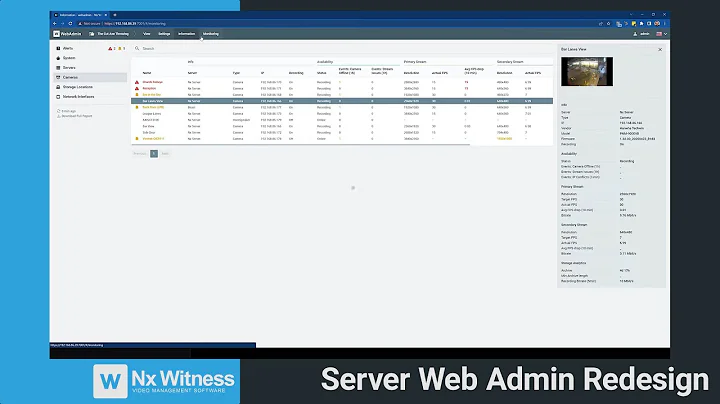
Task: Click the red error alert count icon
Action: (110, 48)
